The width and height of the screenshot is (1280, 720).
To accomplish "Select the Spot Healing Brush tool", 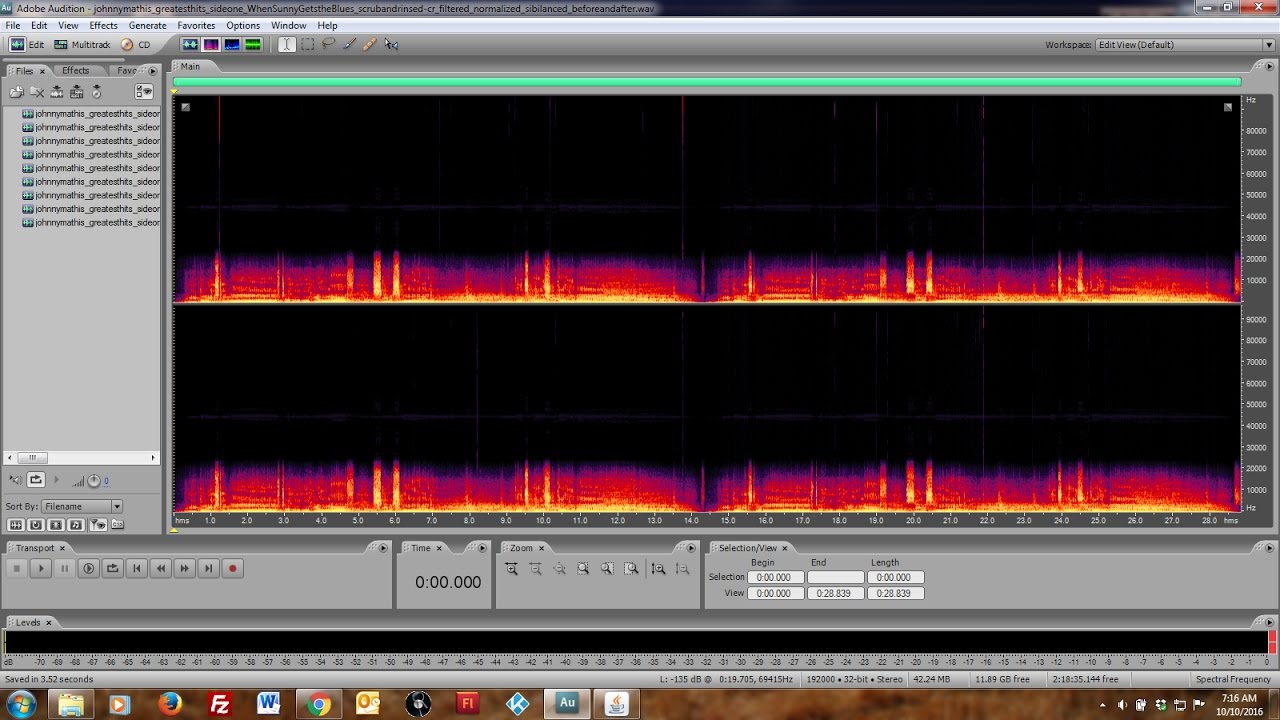I will coord(370,45).
